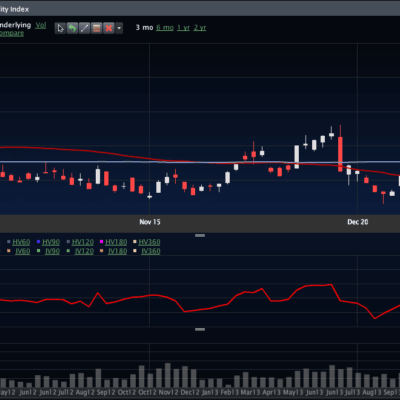Screen dimensions: 400x400
Task: Toggle the HV120 volatility series
Action: coord(83,242)
